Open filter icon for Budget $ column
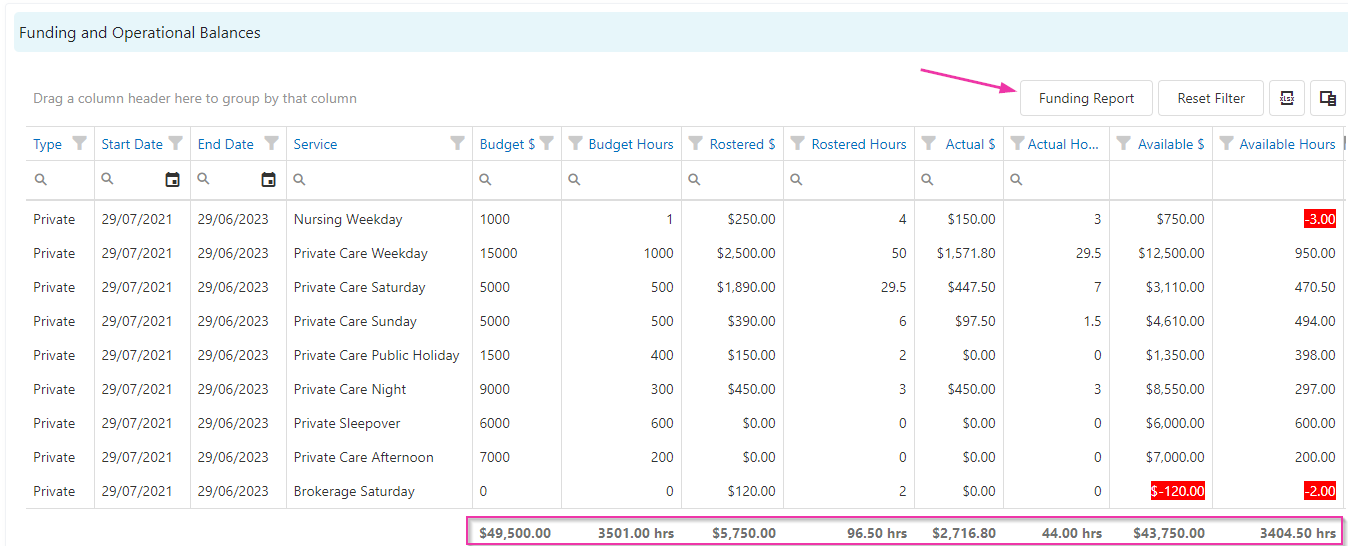1348x546 pixels. [547, 143]
